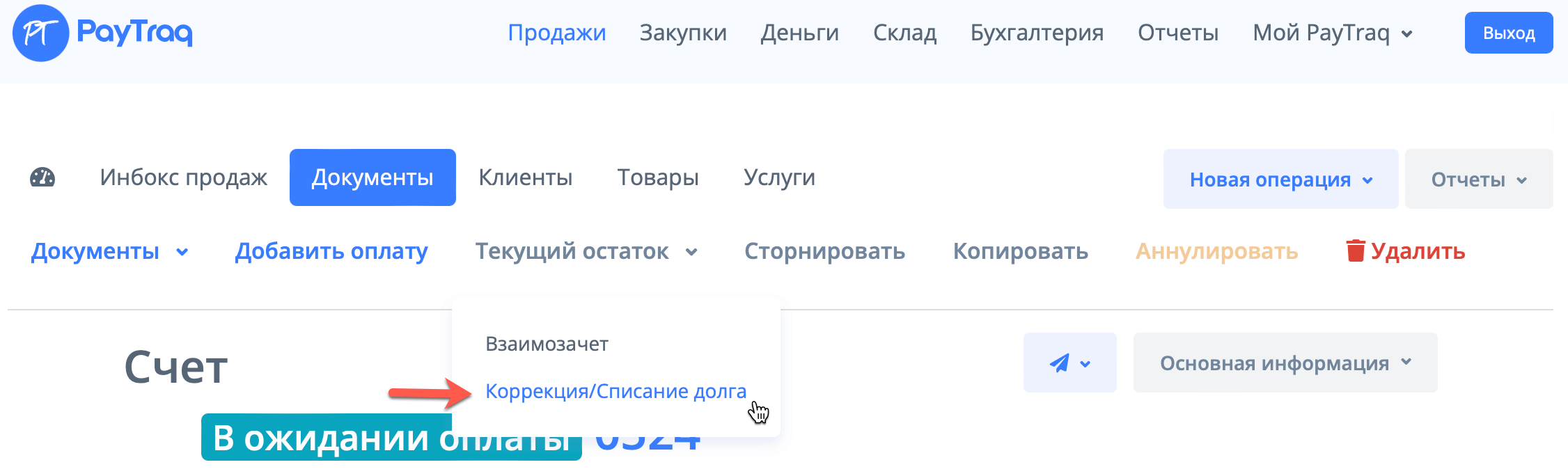Viewport: 1568px width, 476px height.
Task: Click the trash icon beside Удалить
Action: click(x=1355, y=251)
